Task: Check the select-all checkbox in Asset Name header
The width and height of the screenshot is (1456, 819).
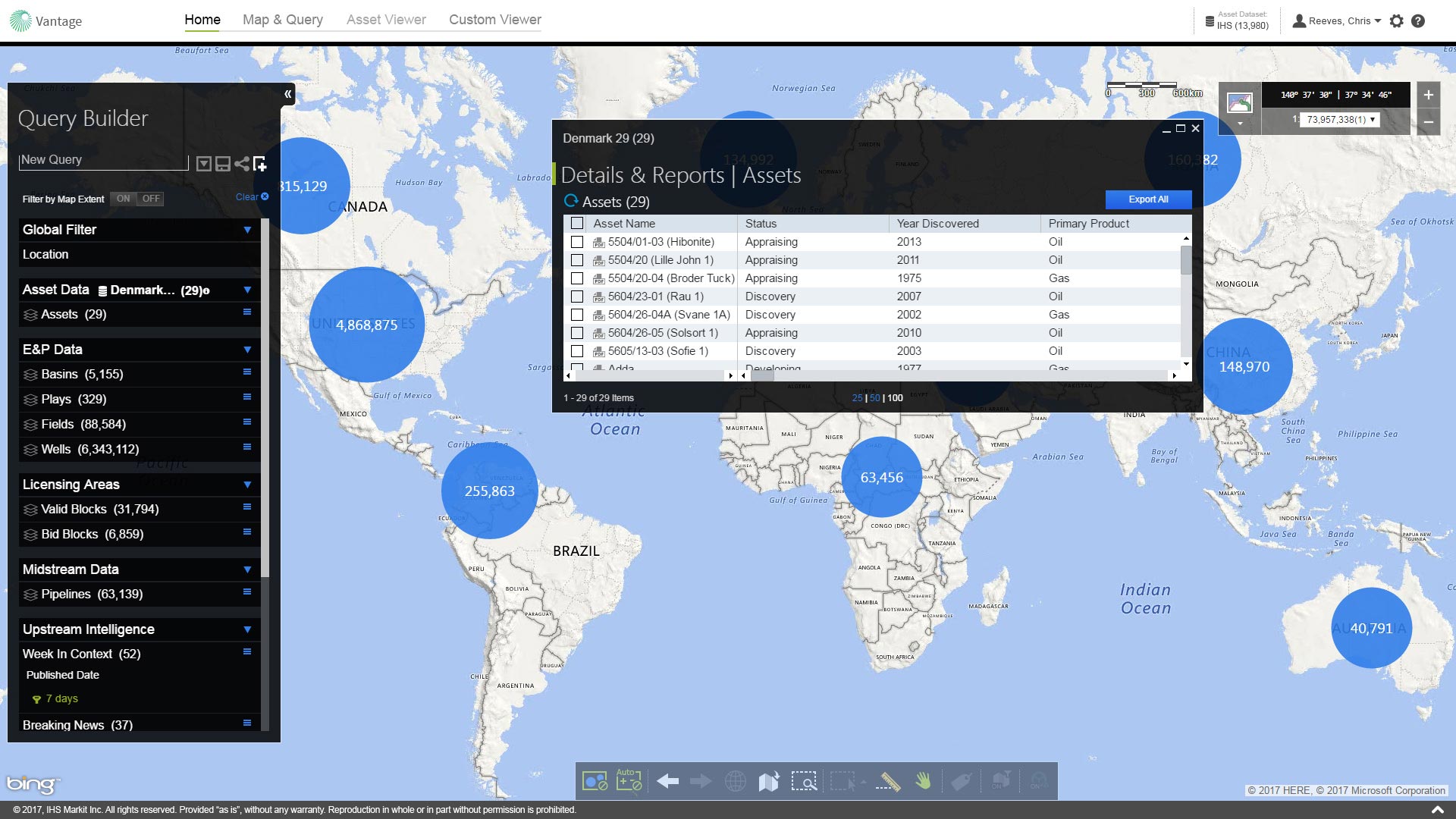Action: click(x=577, y=223)
